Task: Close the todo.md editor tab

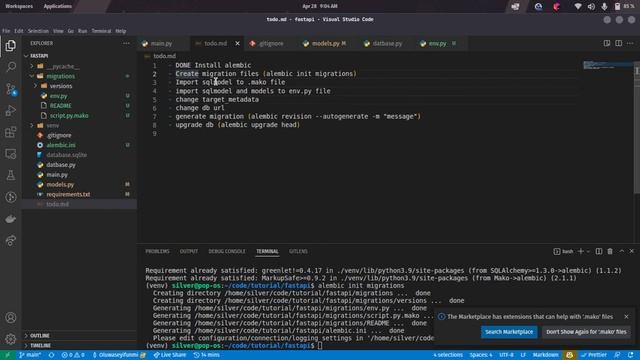Action: (237, 43)
